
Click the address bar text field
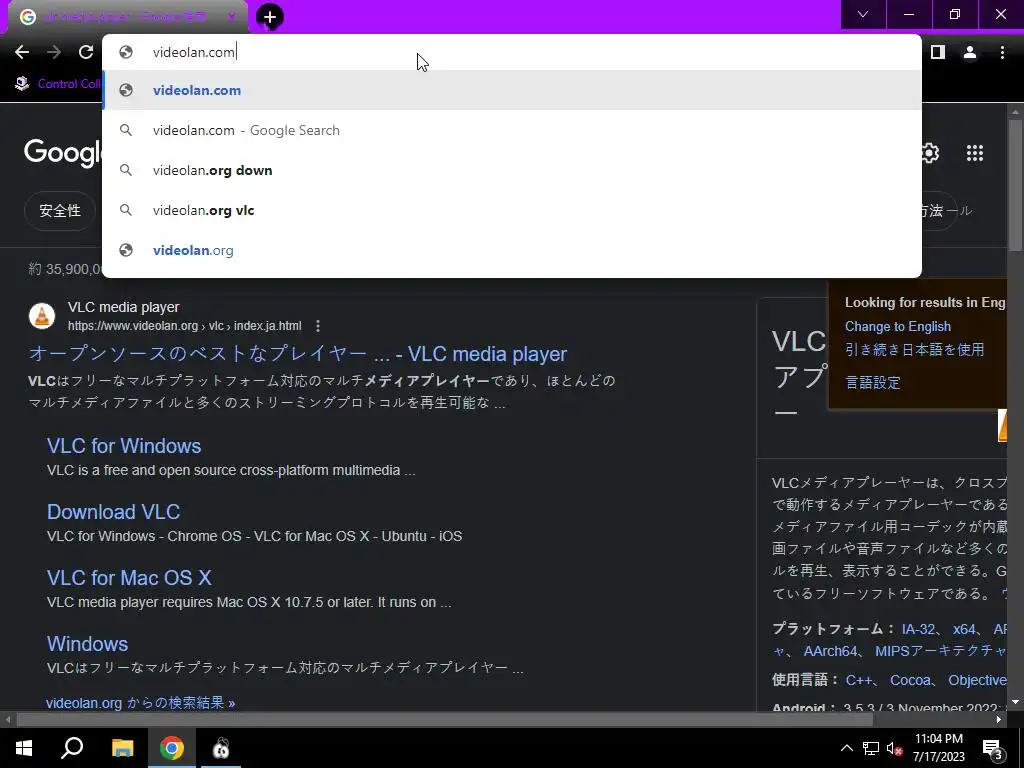[x=512, y=52]
